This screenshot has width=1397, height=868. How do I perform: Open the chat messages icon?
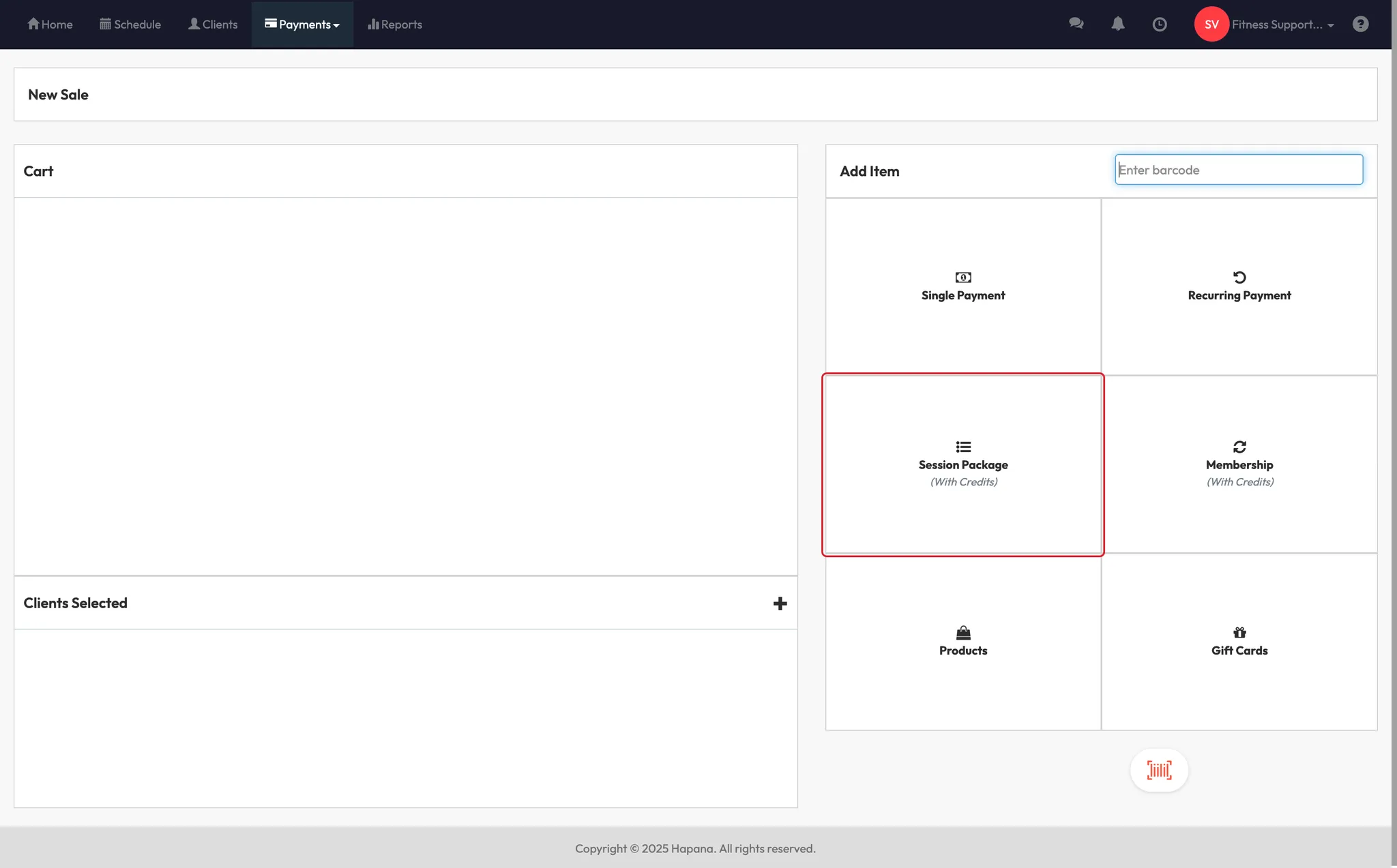point(1076,24)
